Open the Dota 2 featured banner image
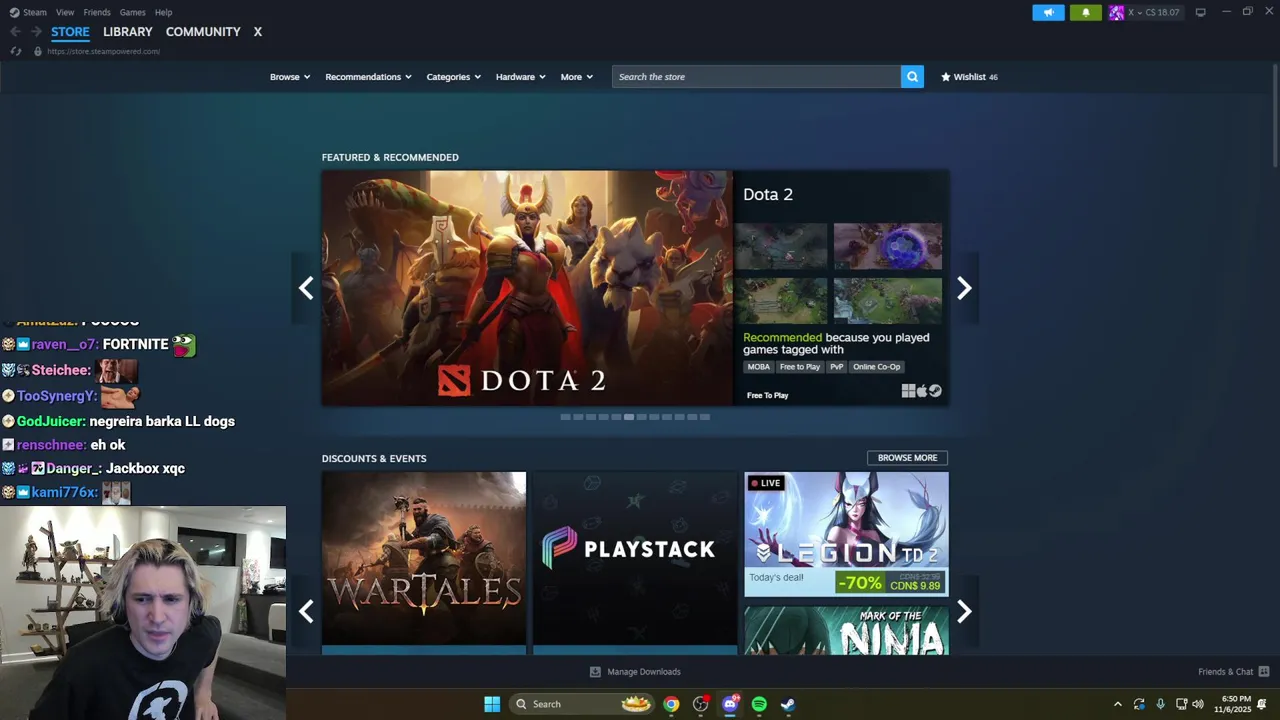1280x720 pixels. 527,288
